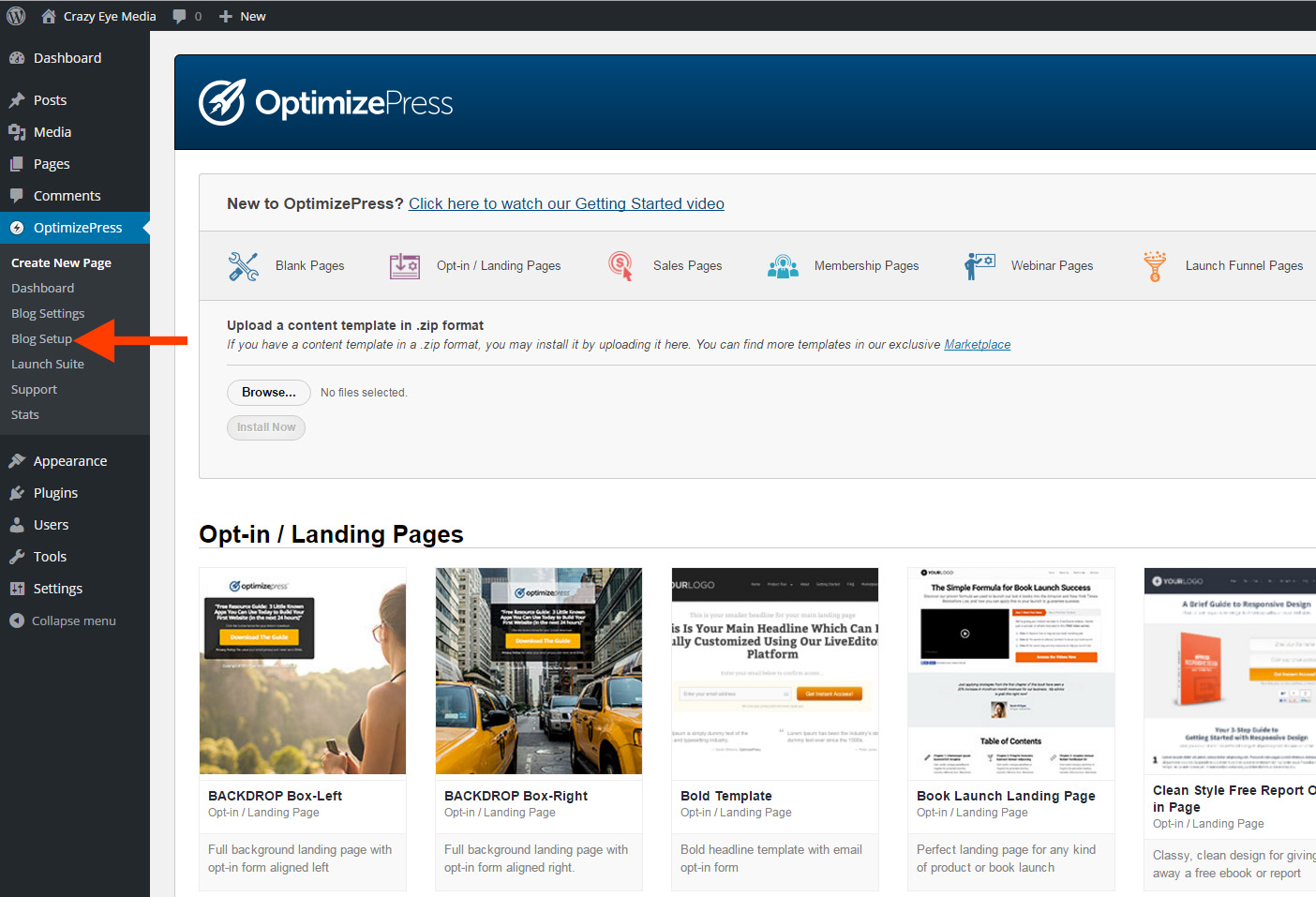This screenshot has width=1316, height=897.
Task: Click the Media library icon
Action: 17,132
